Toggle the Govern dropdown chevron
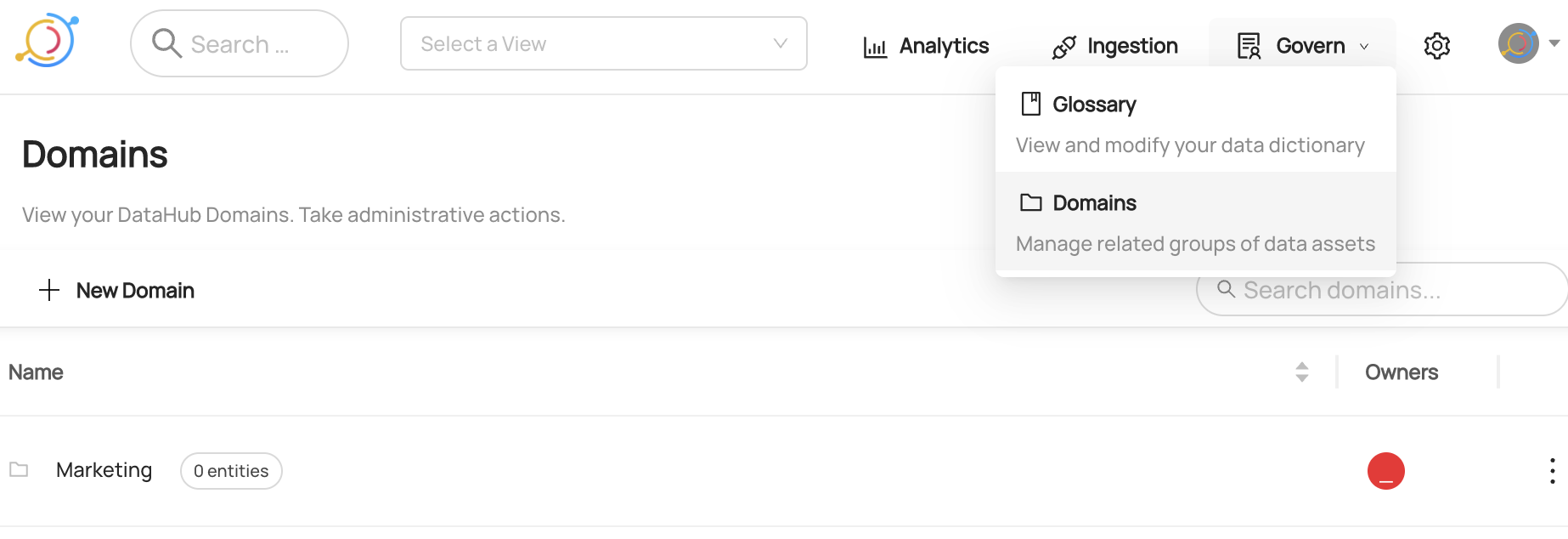Image resolution: width=1568 pixels, height=539 pixels. point(1364,47)
